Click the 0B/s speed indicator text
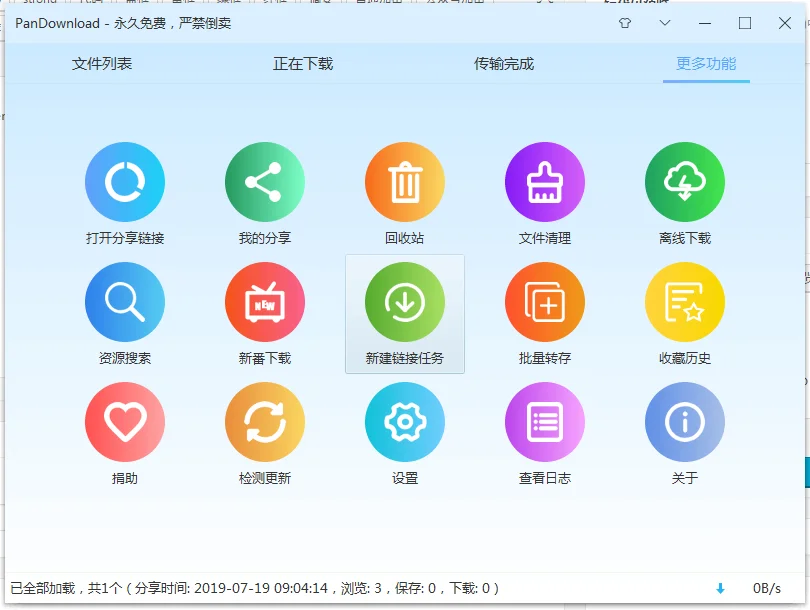Screen dimensions: 810x610 coord(767,588)
